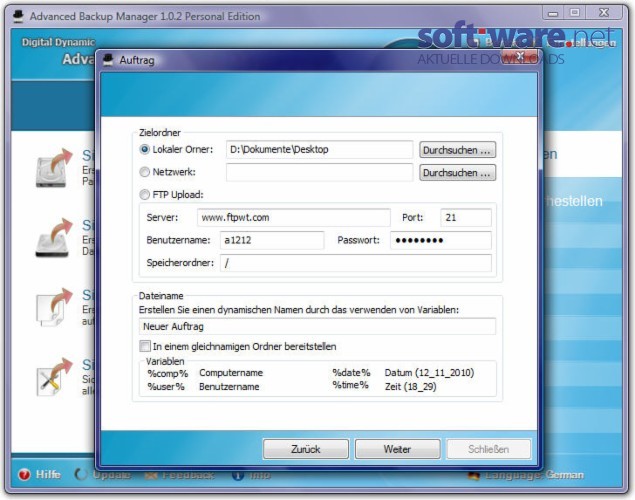Viewport: 635px width, 500px height.
Task: Go back with the Zurück button
Action: [x=306, y=449]
